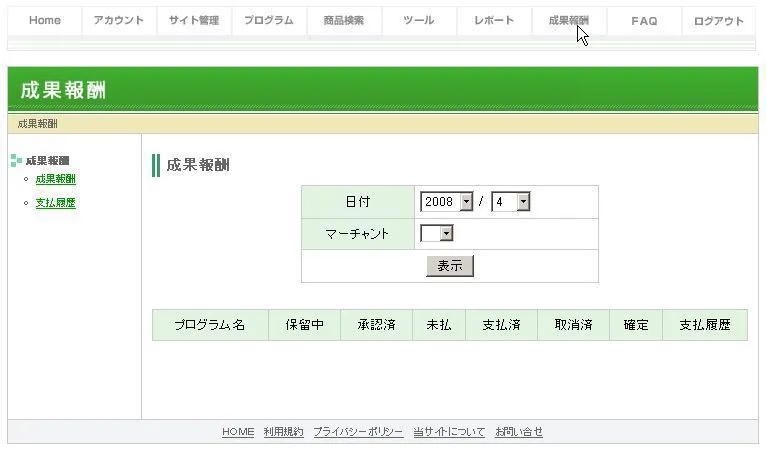This screenshot has height=456, width=766.
Task: Click the ログアウト tab to log out
Action: [719, 21]
